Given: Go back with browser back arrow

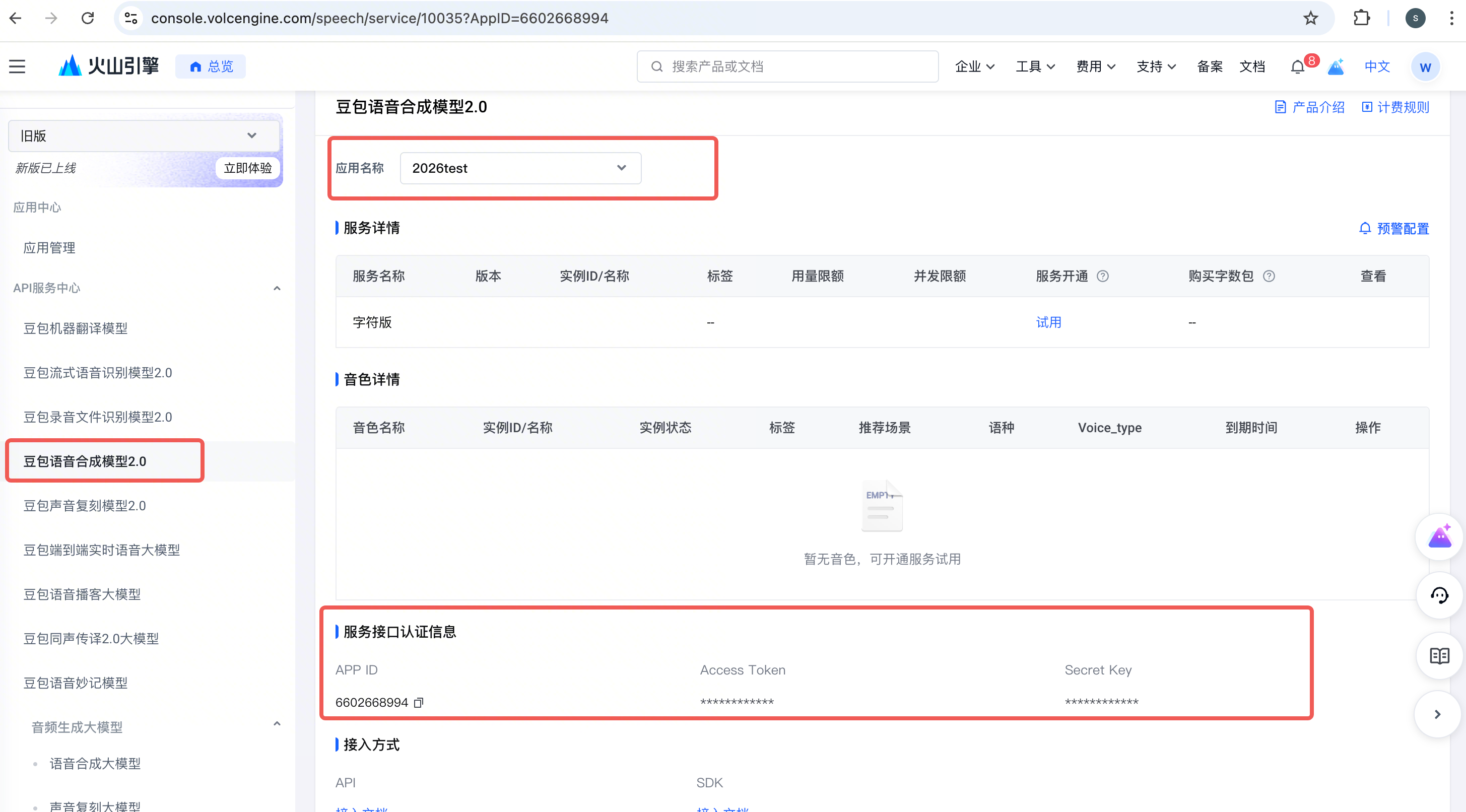Looking at the screenshot, I should click(16, 18).
